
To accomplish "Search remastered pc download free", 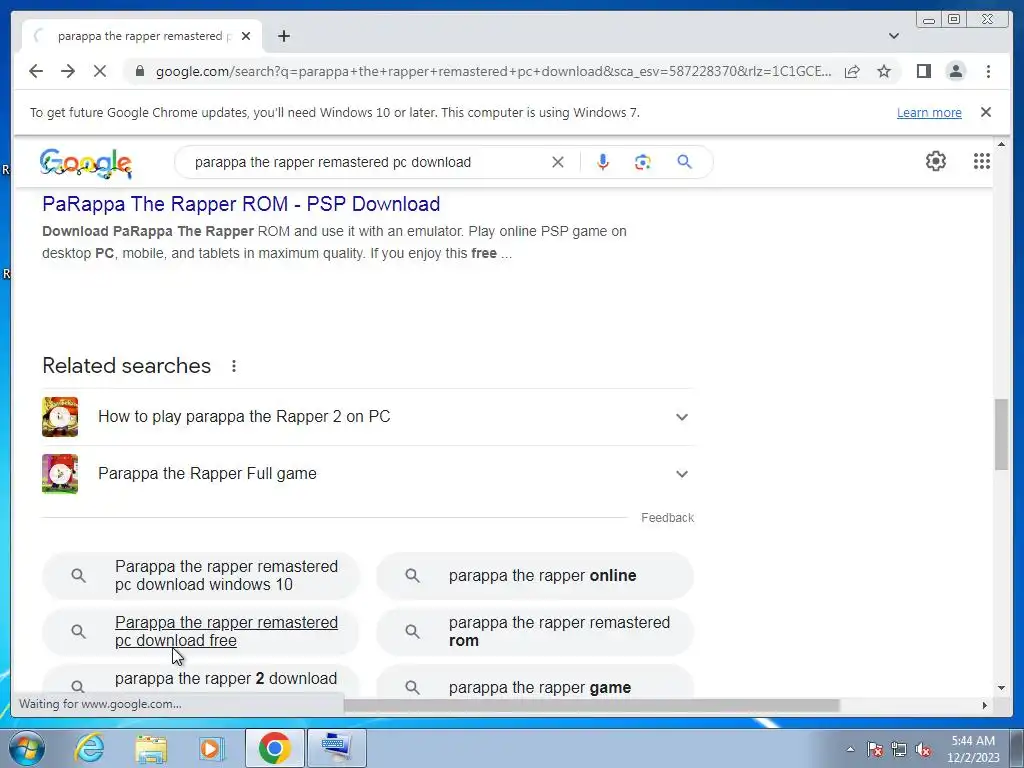I will 201,632.
